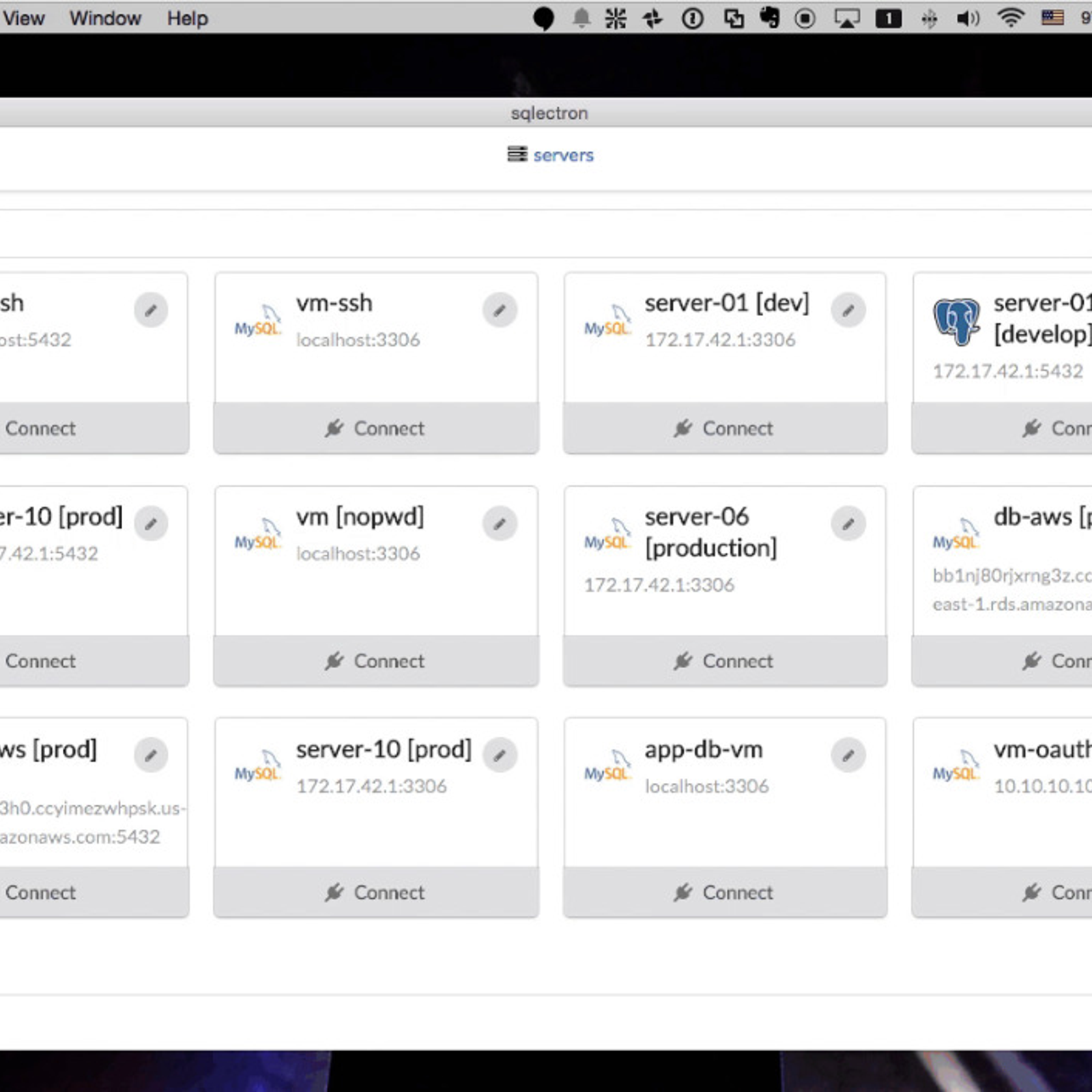Edit the vm-ssh server entry
The height and width of the screenshot is (1092, 1092).
[500, 311]
